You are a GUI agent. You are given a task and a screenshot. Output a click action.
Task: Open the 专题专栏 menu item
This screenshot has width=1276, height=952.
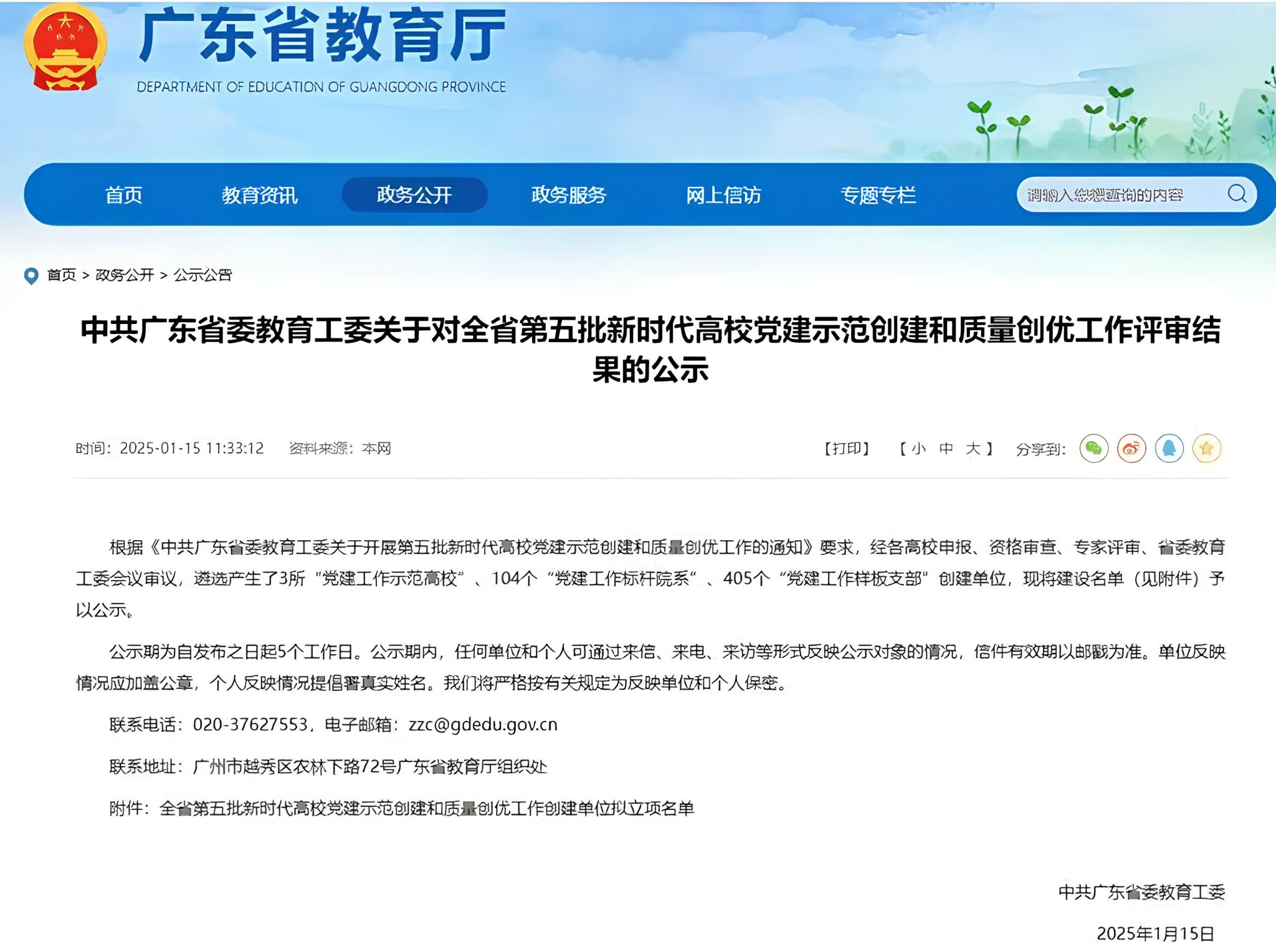pos(878,195)
